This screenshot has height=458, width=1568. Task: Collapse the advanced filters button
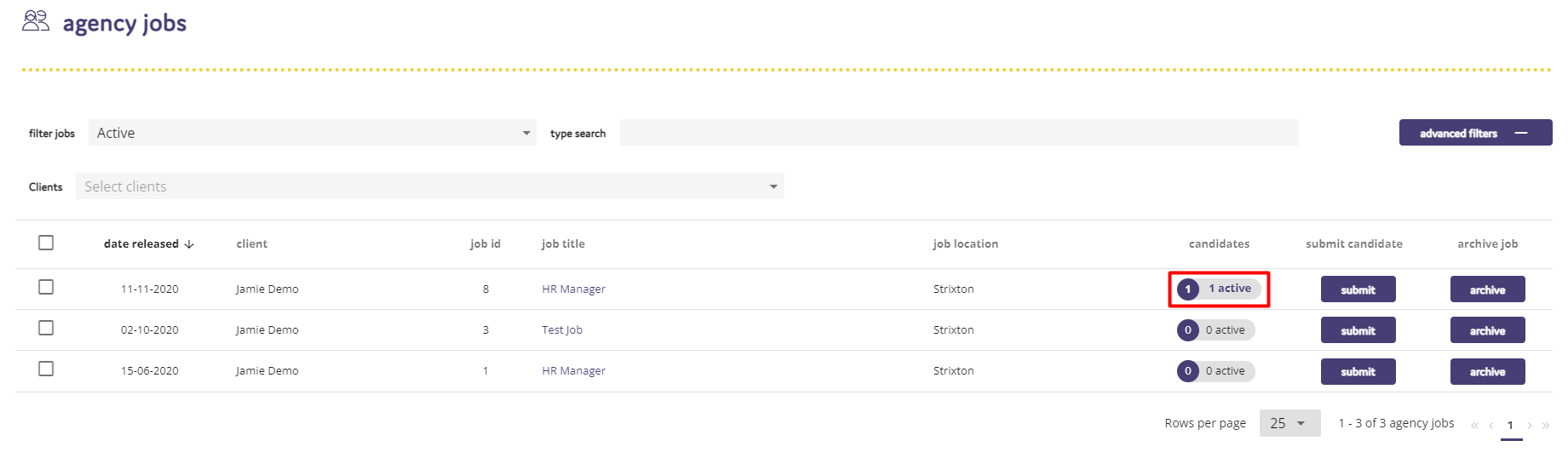point(1475,133)
